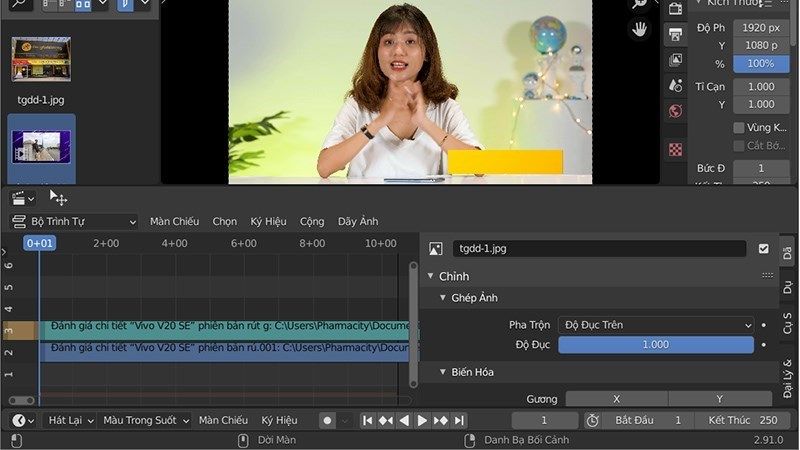This screenshot has width=800, height=450.
Task: Open sequencer Màn Chiếu menu
Action: (x=174, y=221)
